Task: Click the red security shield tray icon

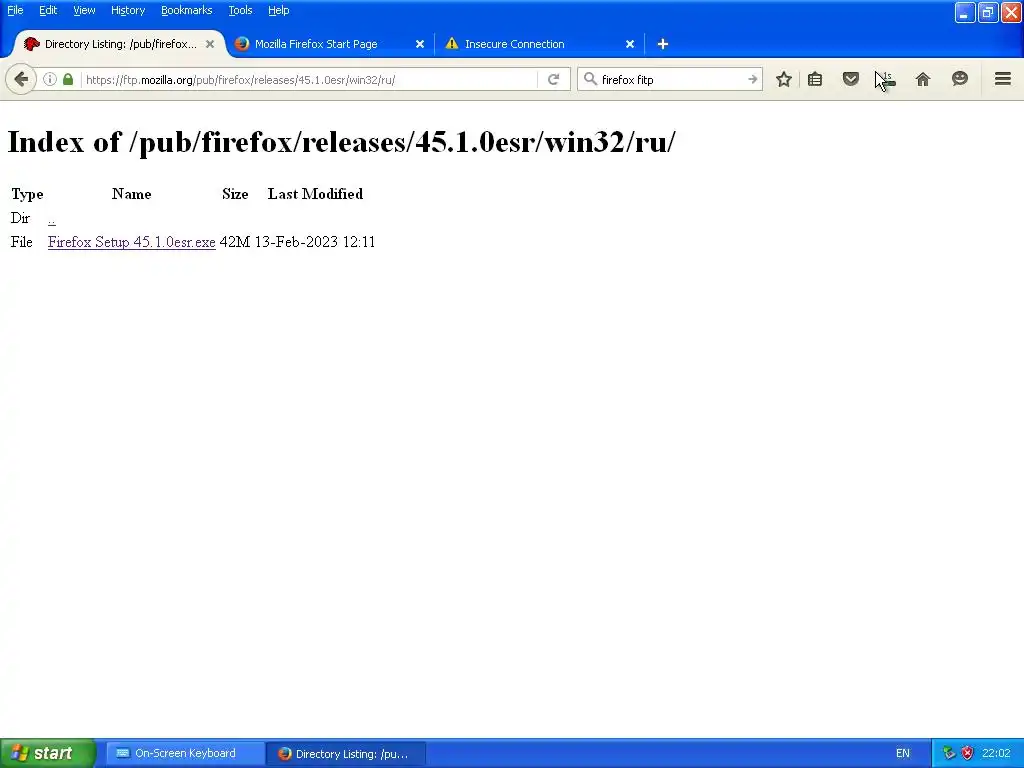Action: (x=967, y=753)
